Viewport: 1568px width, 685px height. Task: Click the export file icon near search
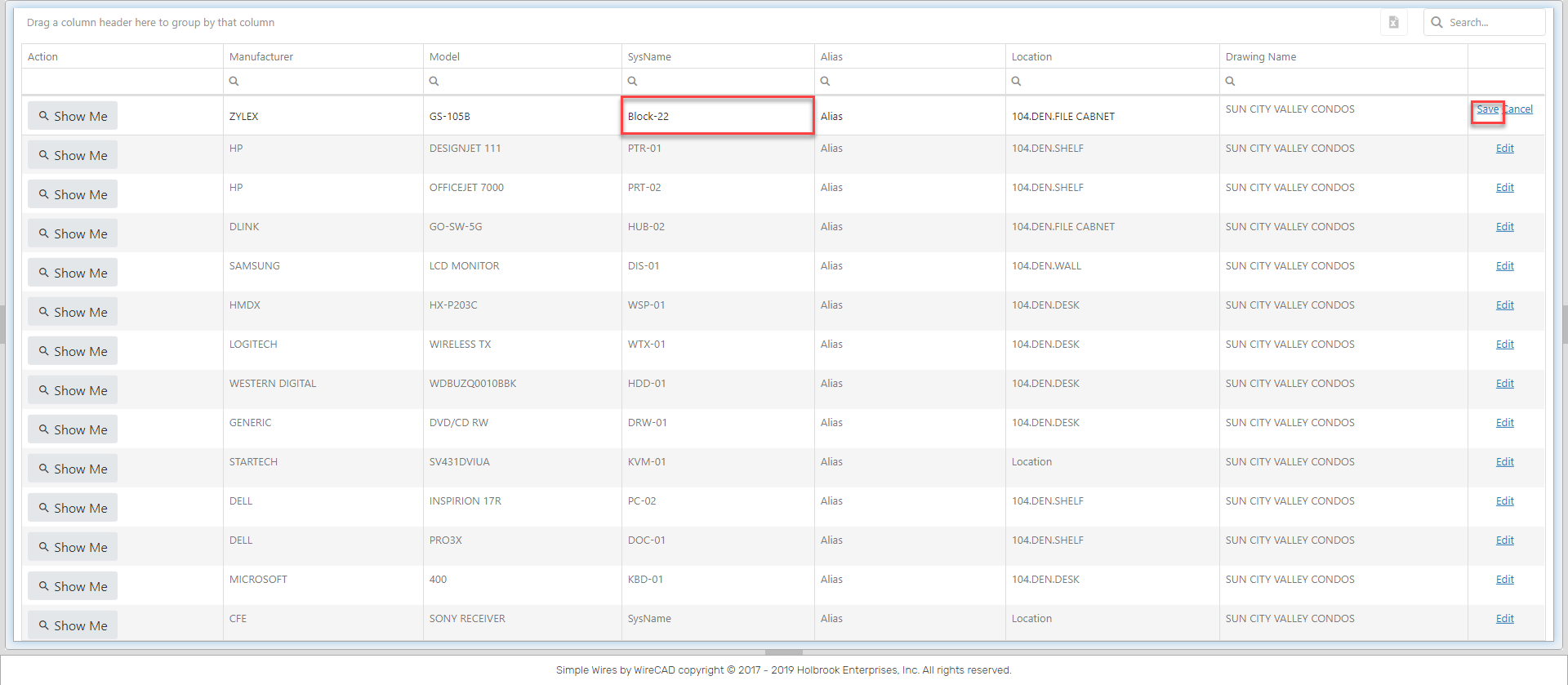coord(1393,23)
